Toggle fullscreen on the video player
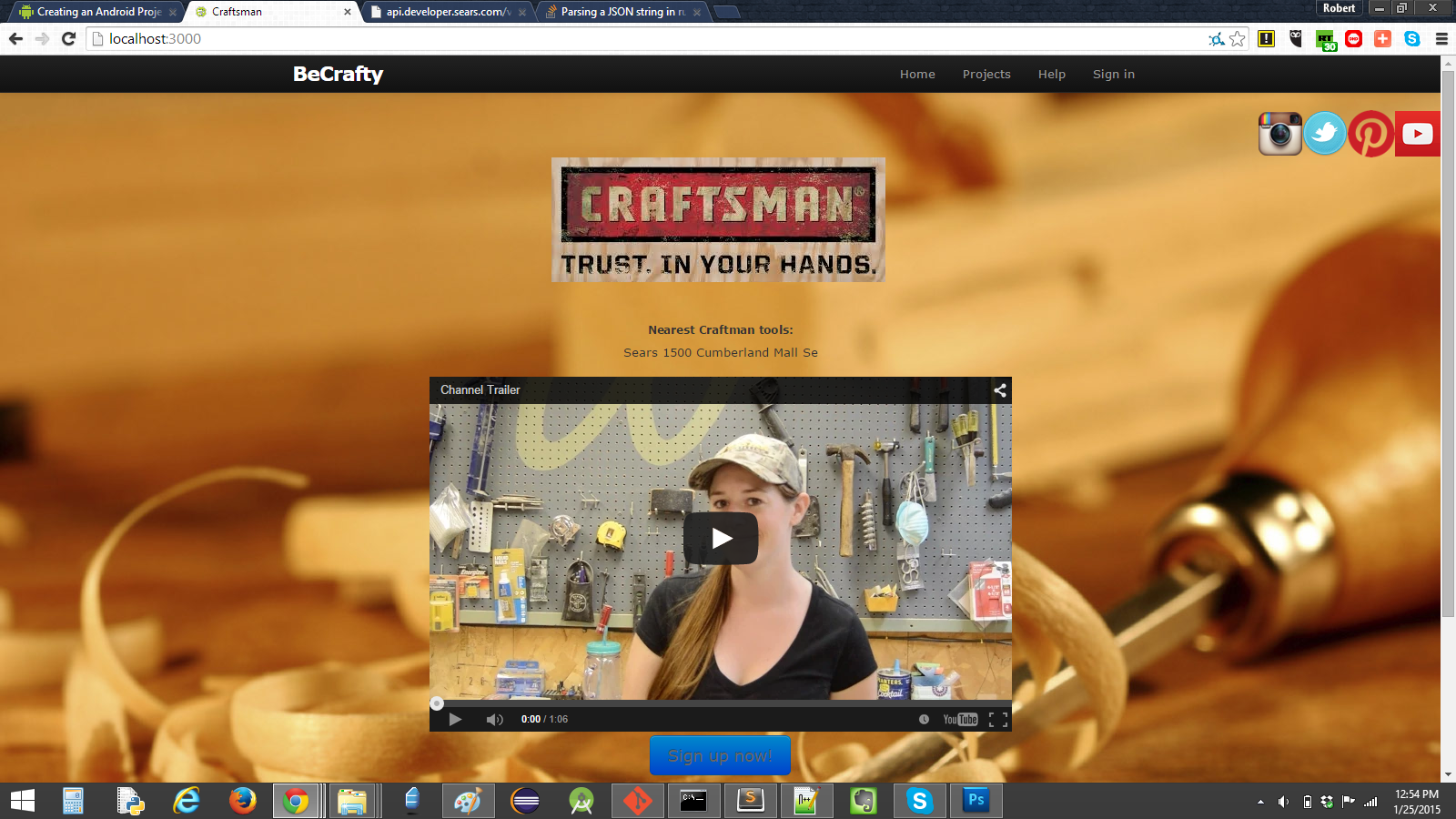The image size is (1456, 819). pyautogui.click(x=998, y=719)
